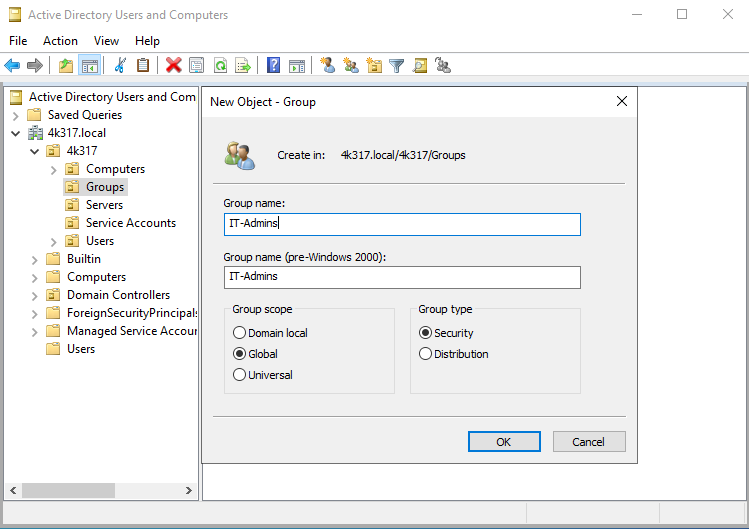Click the Servers OU folder icon

(x=72, y=205)
